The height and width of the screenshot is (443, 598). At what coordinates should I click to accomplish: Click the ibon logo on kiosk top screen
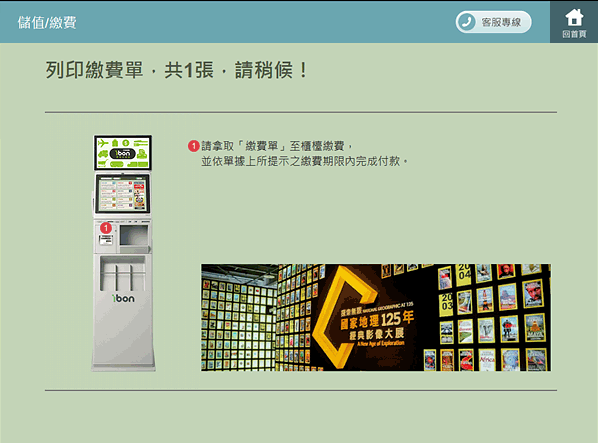(x=122, y=154)
